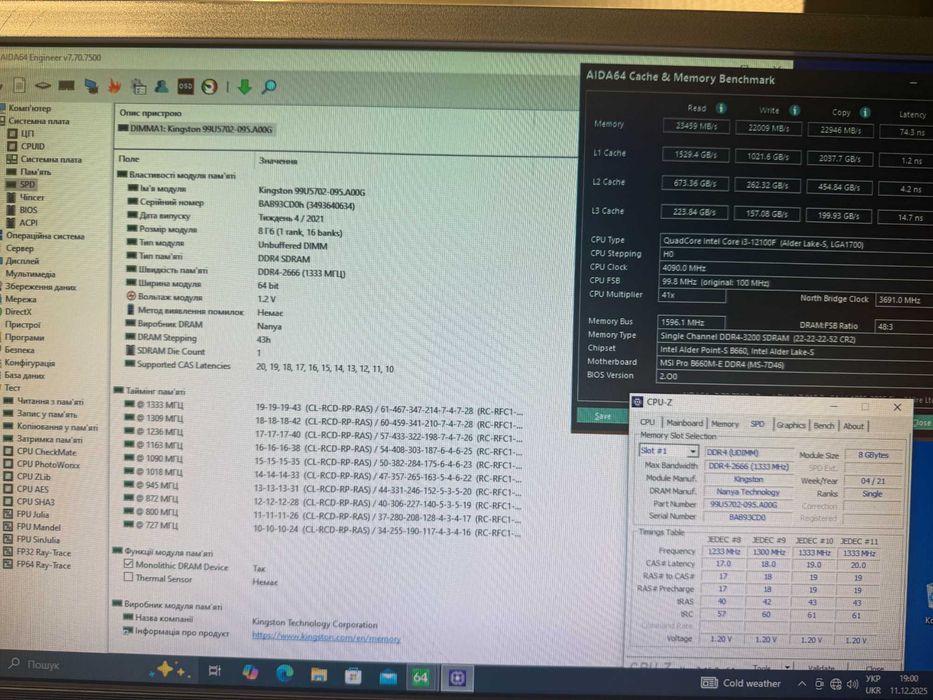Viewport: 933px width, 700px height.
Task: Open volume control in system tray
Action: coord(853,685)
